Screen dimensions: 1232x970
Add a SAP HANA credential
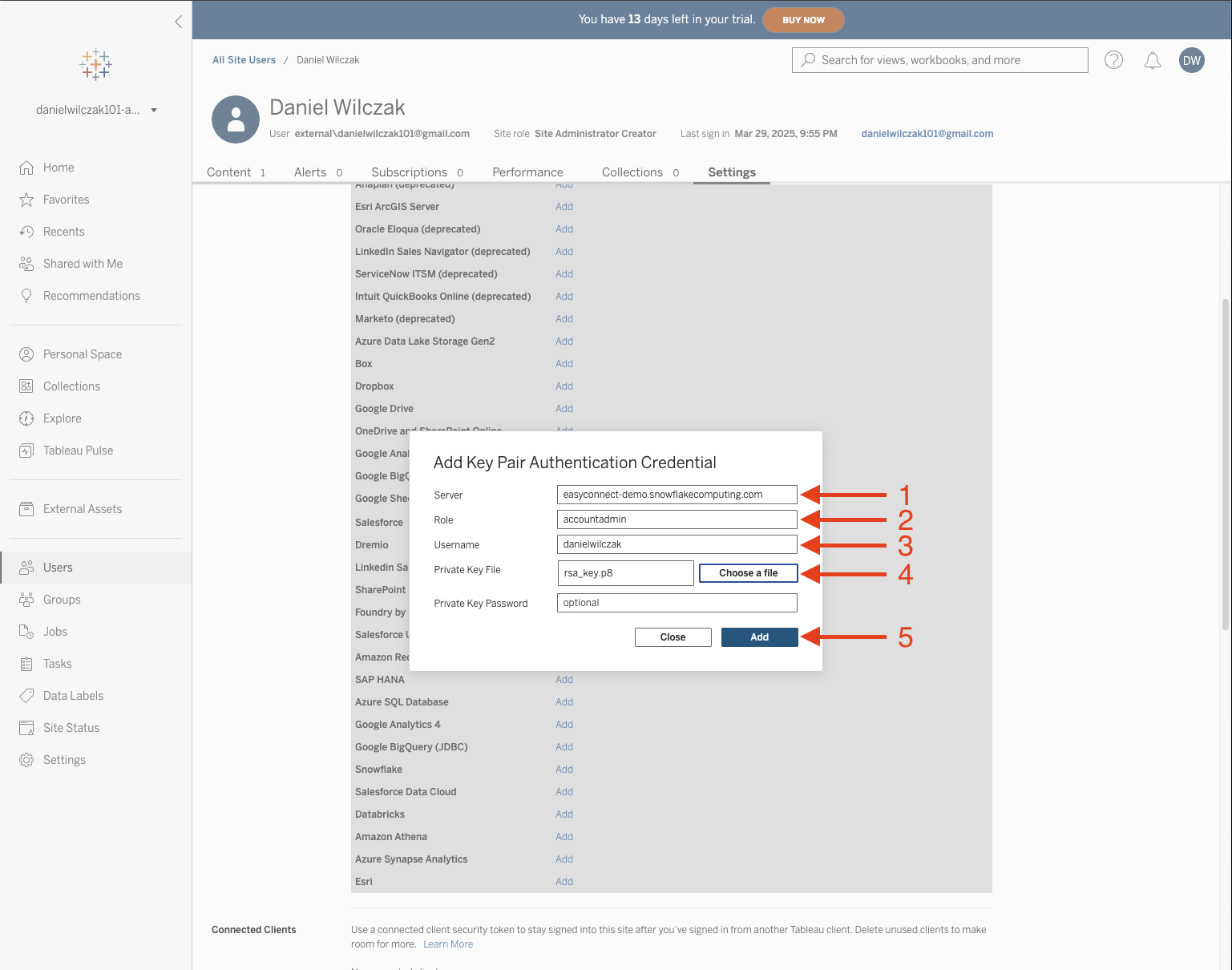click(x=564, y=680)
